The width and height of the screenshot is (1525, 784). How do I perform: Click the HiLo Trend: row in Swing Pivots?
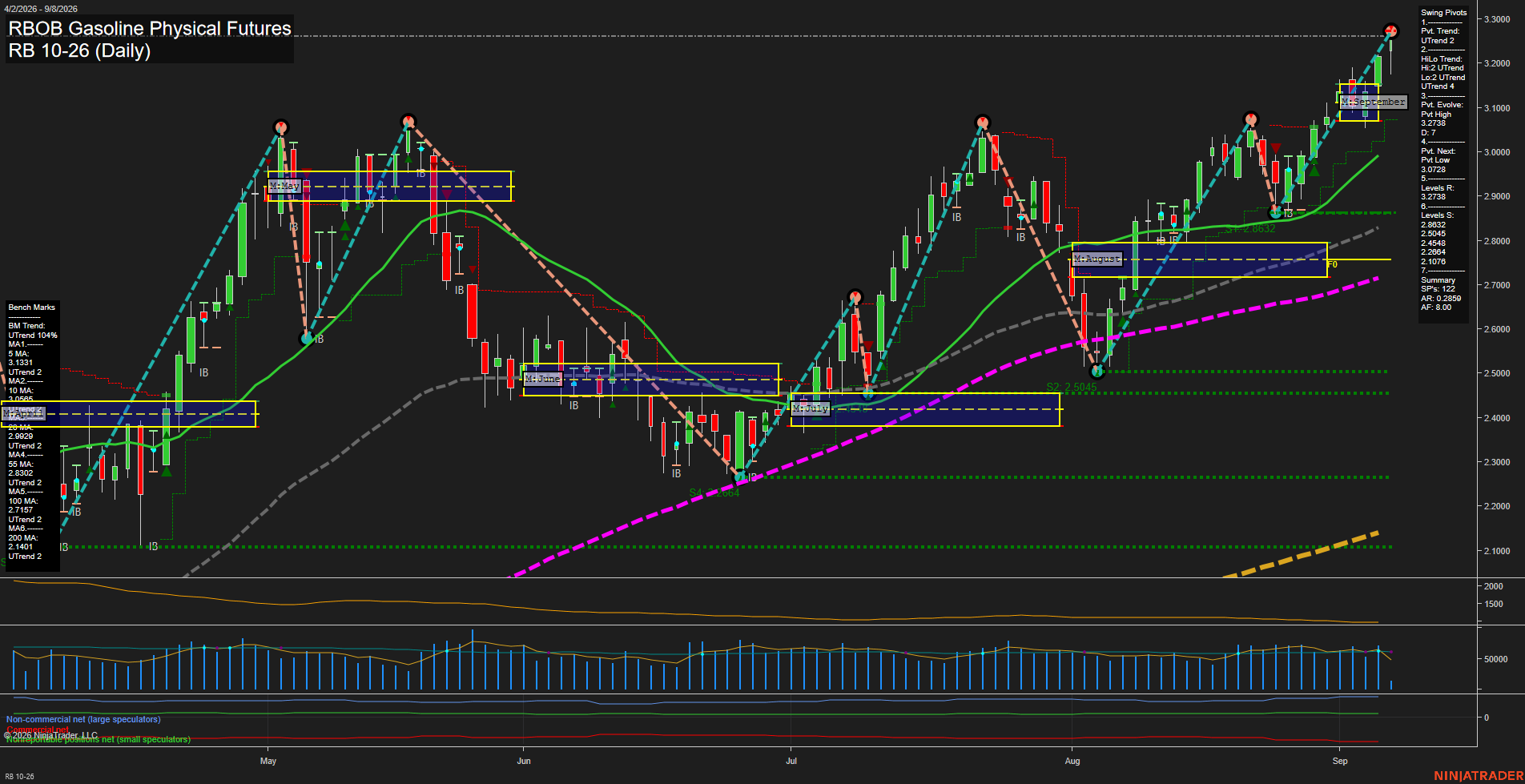[x=1442, y=59]
